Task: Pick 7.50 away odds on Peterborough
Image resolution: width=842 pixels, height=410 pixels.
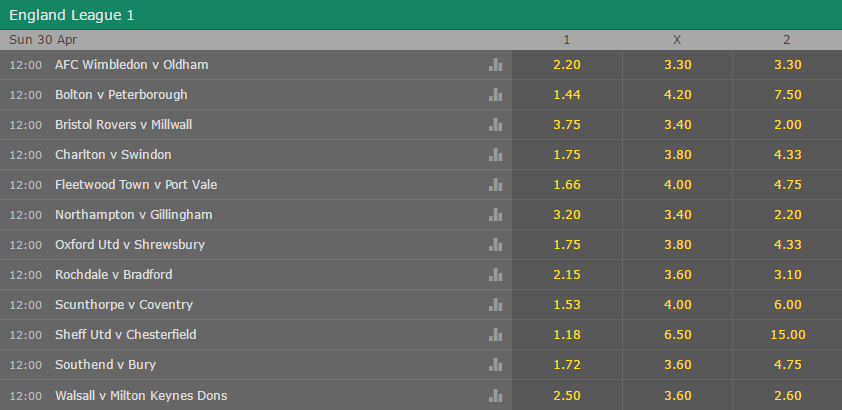Action: (x=787, y=95)
